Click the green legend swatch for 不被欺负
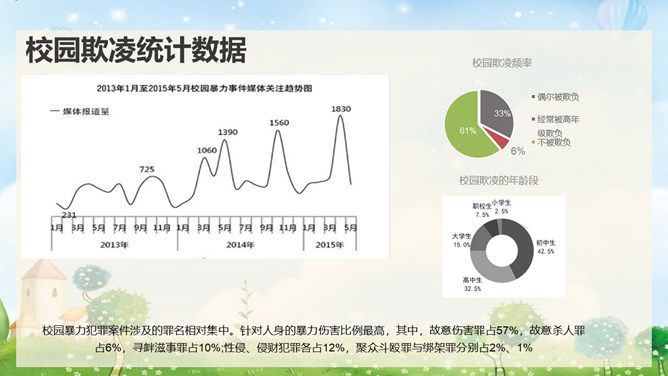Viewport: 668px width, 376px height. click(x=533, y=142)
